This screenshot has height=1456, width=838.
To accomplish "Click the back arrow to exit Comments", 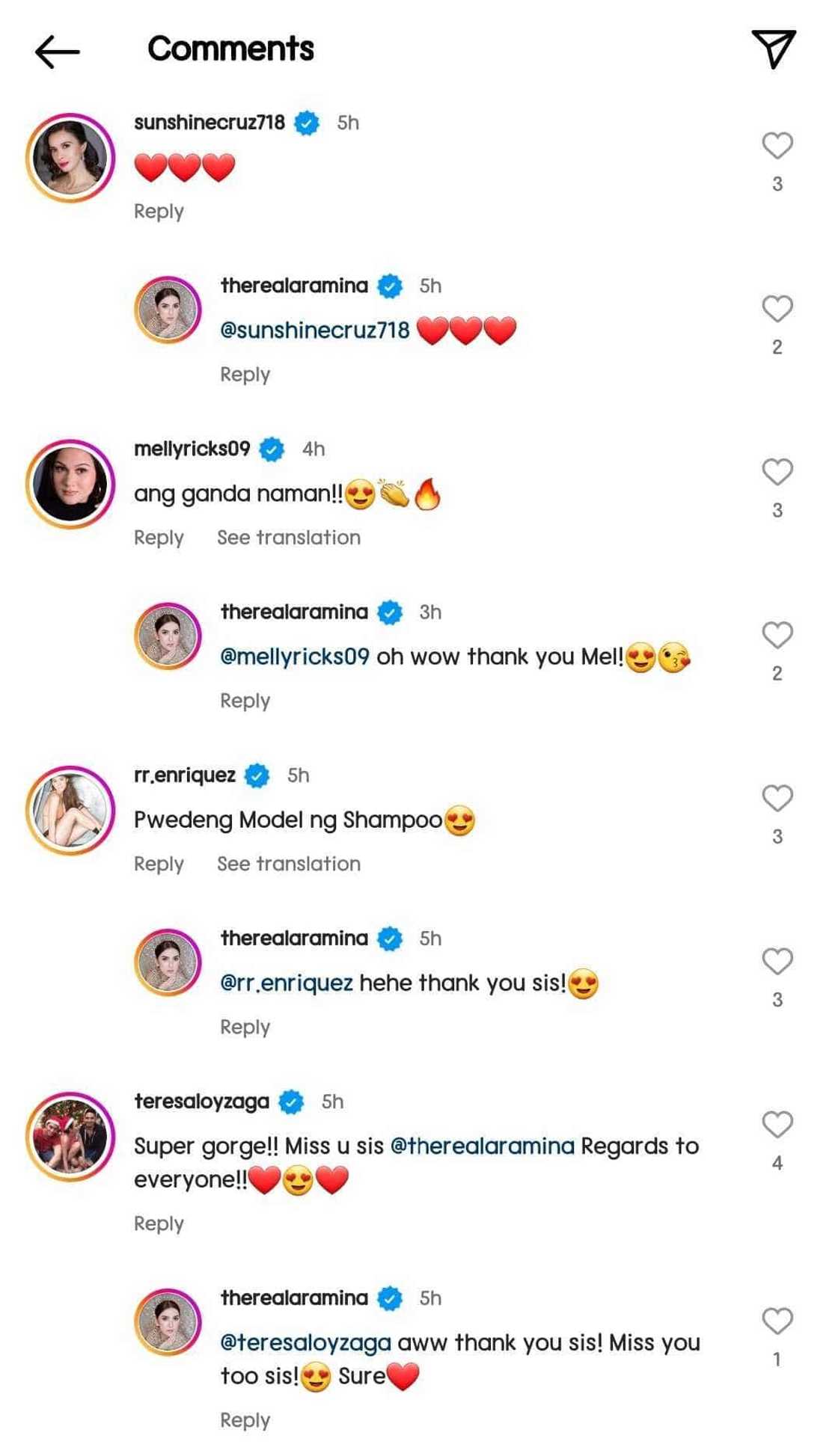I will 56,49.
